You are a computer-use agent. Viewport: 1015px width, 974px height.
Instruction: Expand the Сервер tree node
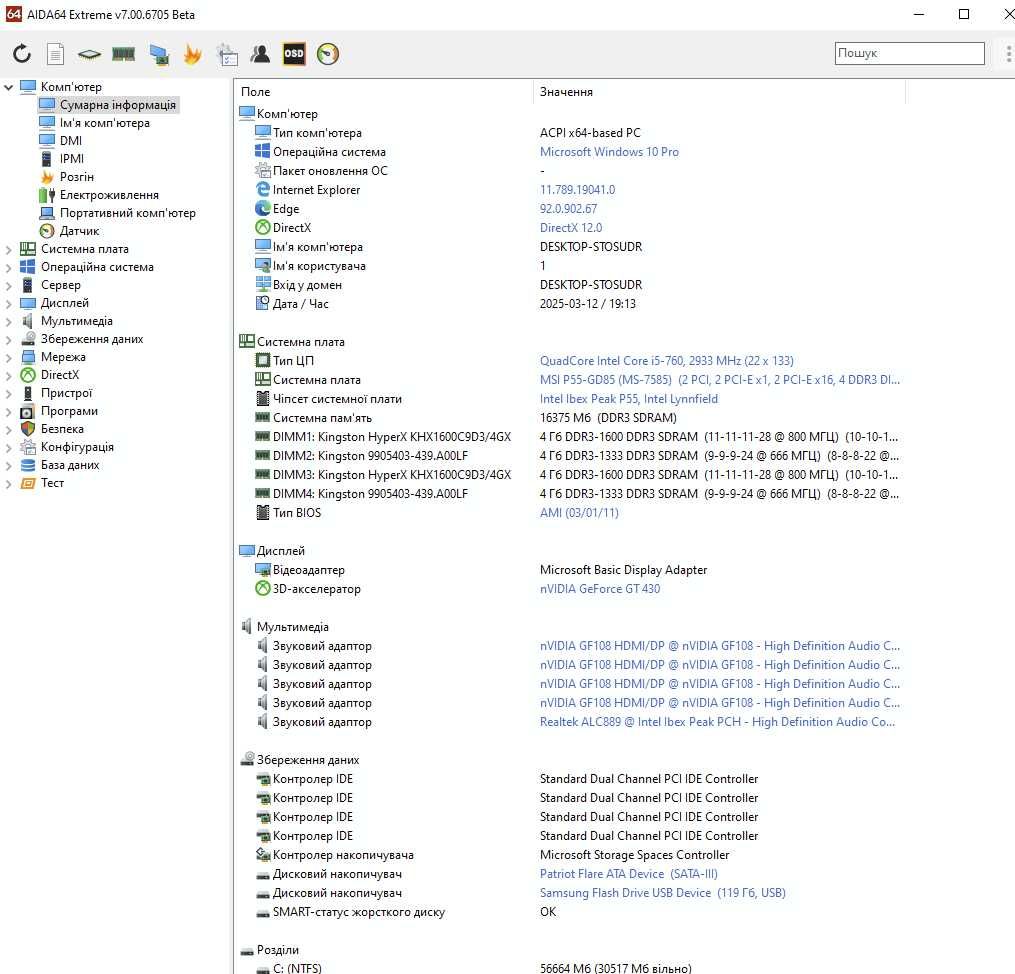[x=8, y=285]
